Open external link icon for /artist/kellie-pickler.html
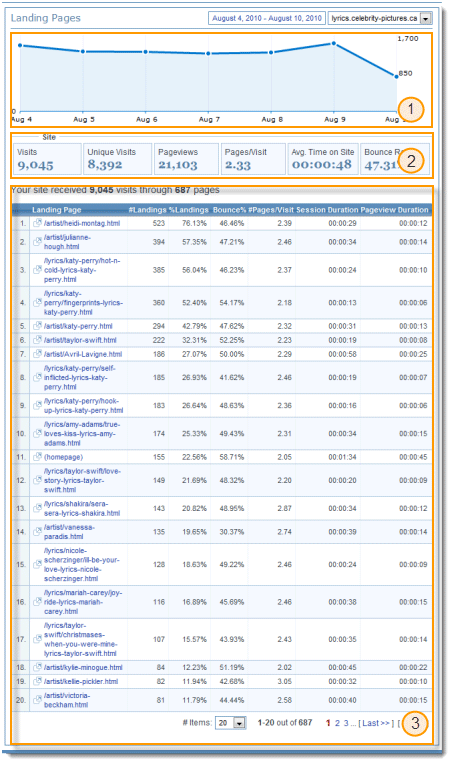The image size is (454, 765). click(37, 682)
